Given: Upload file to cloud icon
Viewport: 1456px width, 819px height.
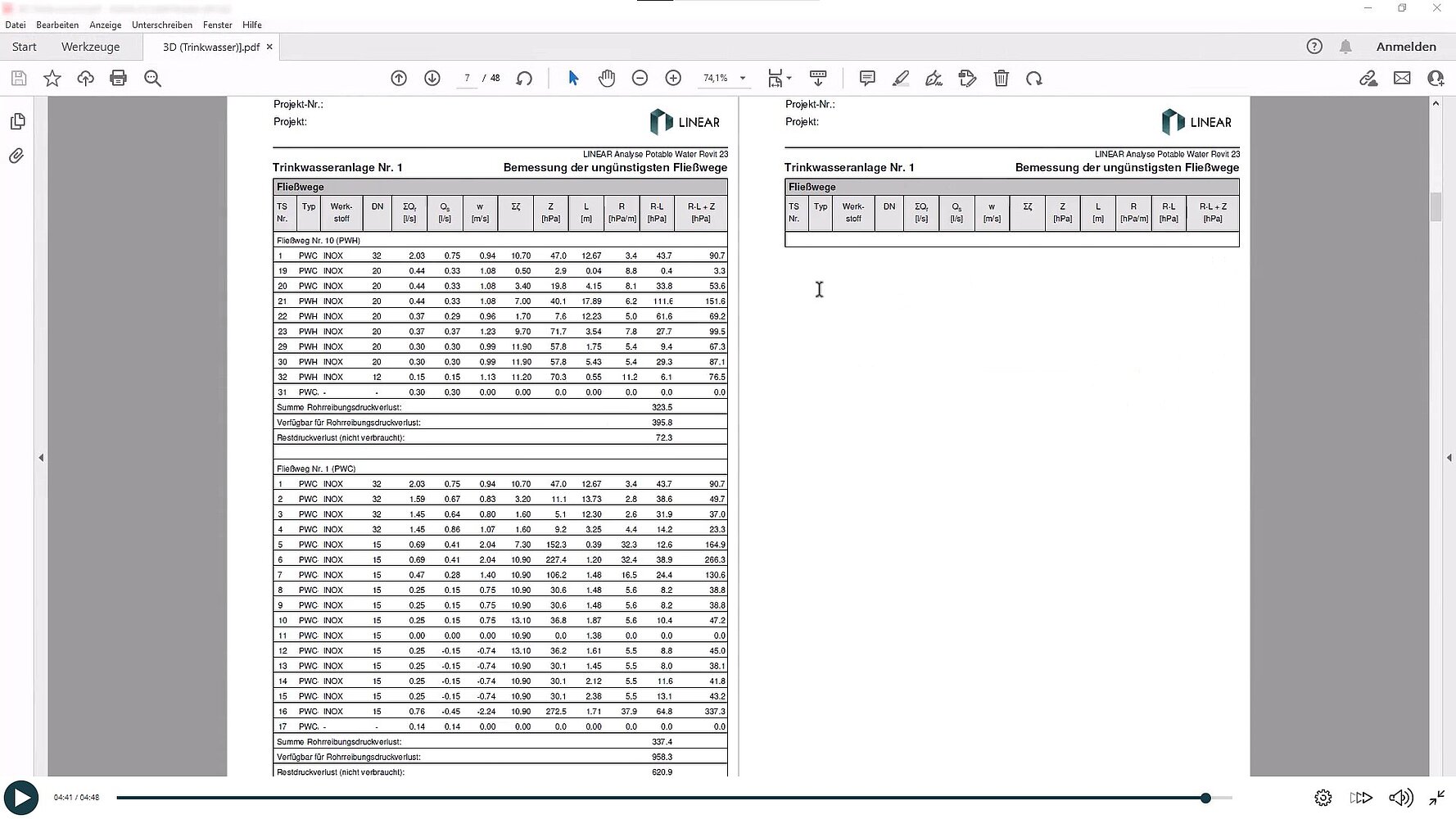Looking at the screenshot, I should pos(85,79).
